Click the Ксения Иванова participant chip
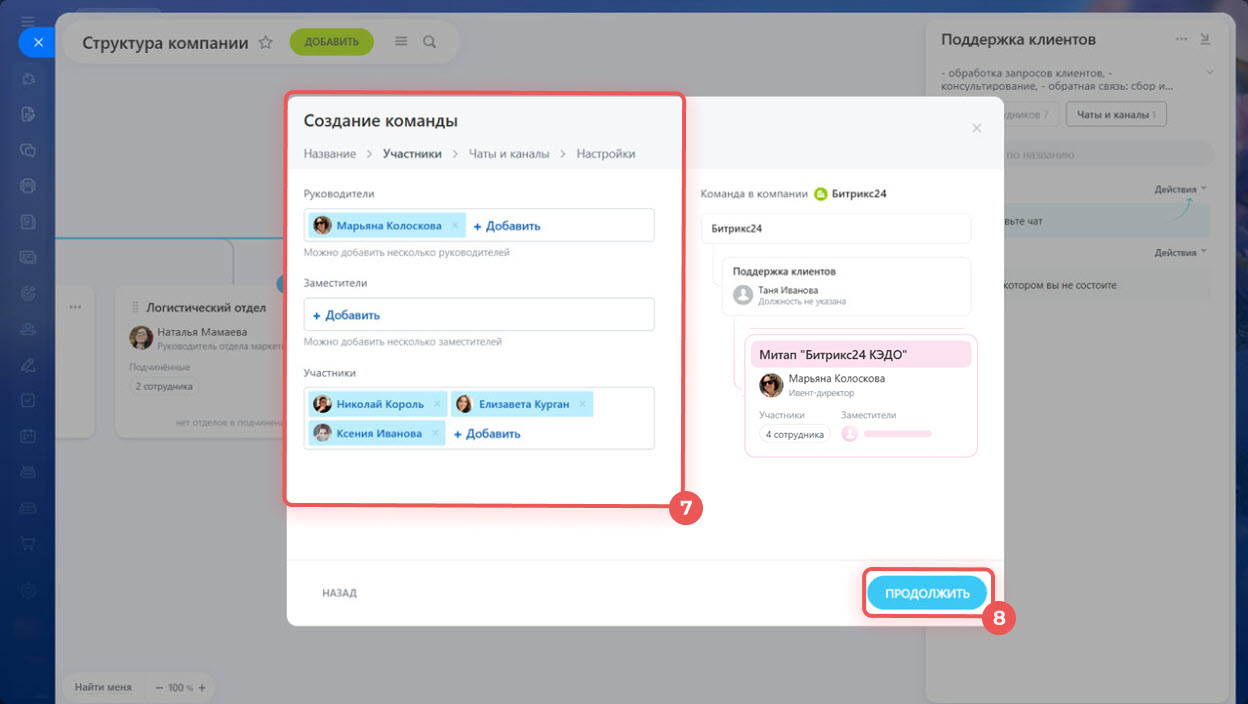Viewport: 1248px width, 704px height. (377, 434)
